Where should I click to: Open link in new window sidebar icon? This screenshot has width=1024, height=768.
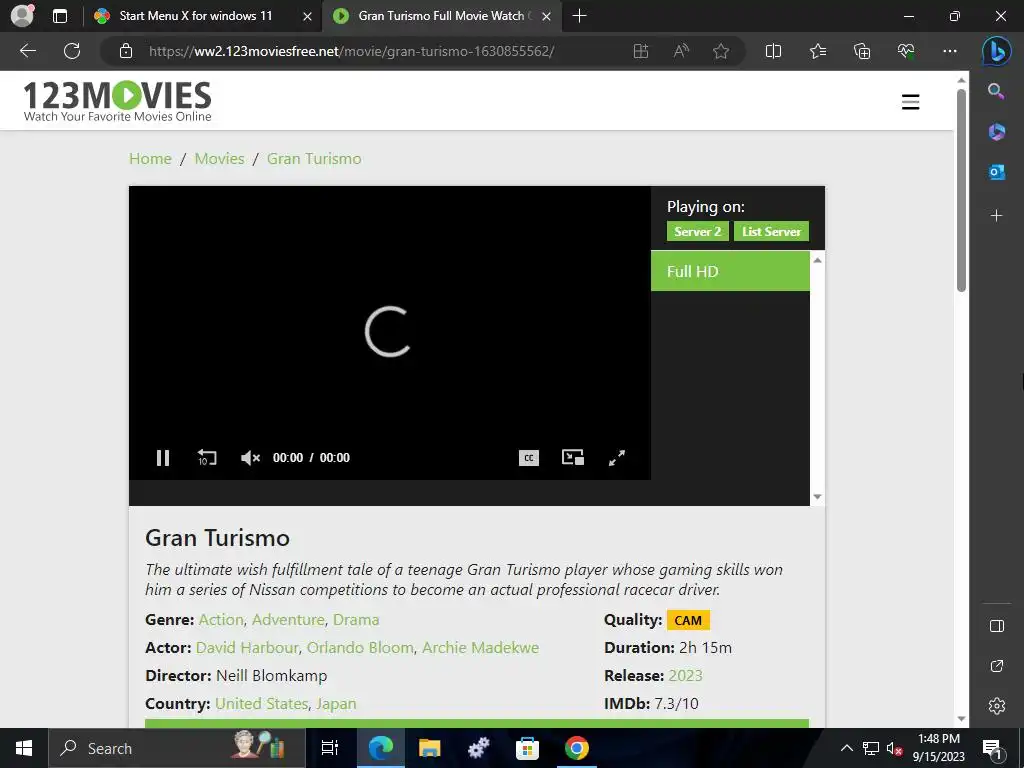click(997, 666)
